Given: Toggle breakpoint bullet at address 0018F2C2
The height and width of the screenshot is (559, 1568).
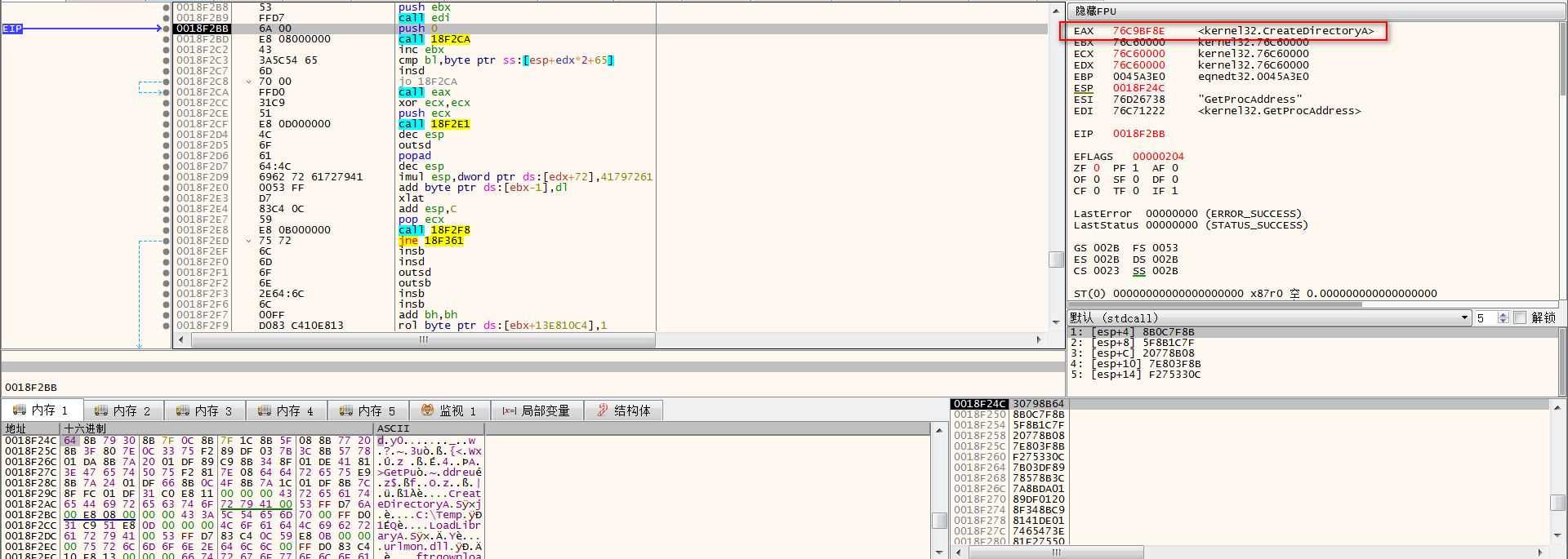Looking at the screenshot, I should [167, 50].
